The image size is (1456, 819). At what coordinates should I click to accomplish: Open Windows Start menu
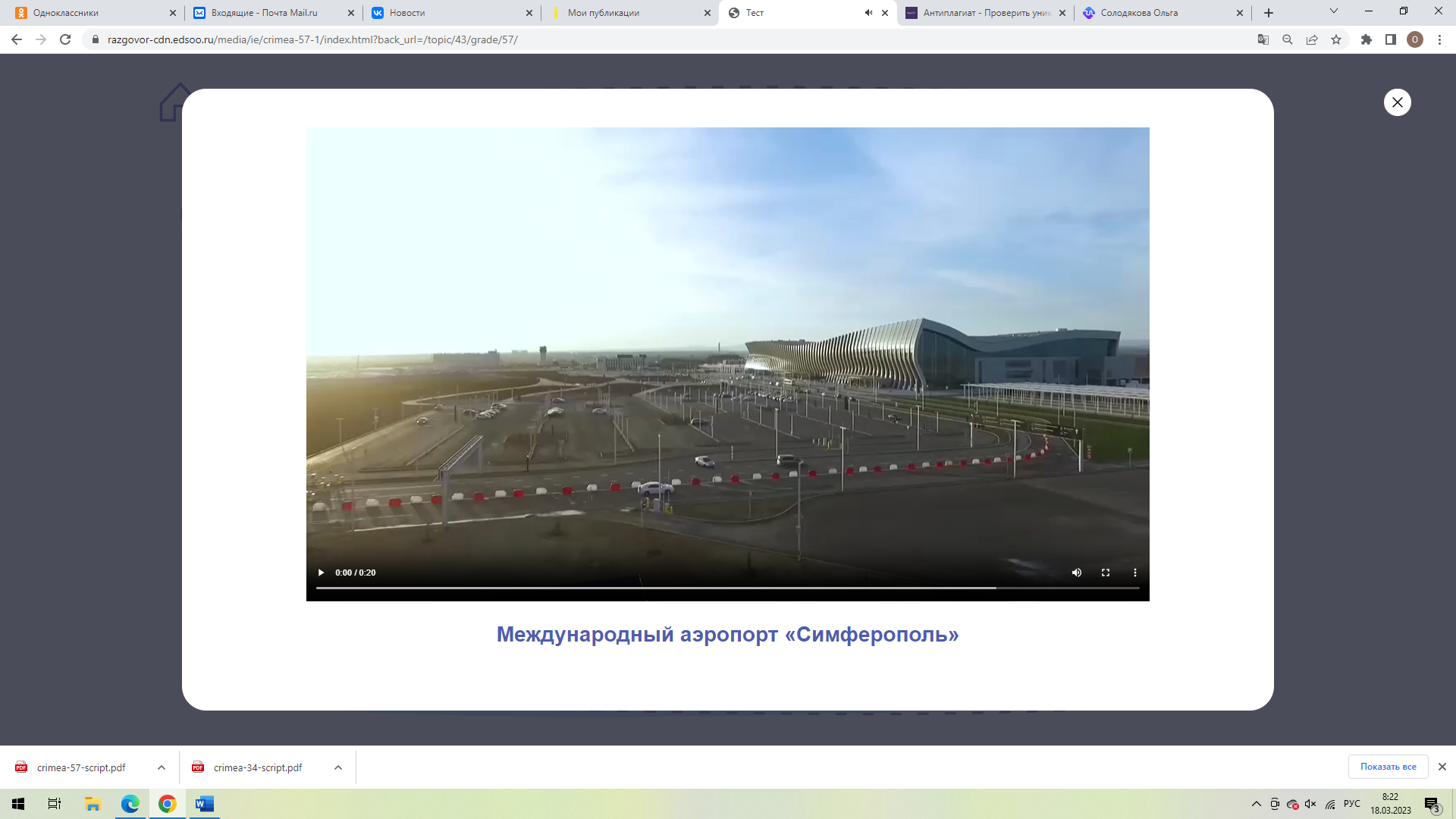(x=18, y=804)
